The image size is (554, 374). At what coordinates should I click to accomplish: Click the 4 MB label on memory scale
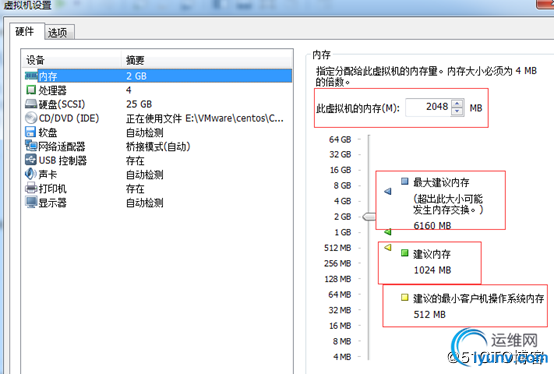342,356
